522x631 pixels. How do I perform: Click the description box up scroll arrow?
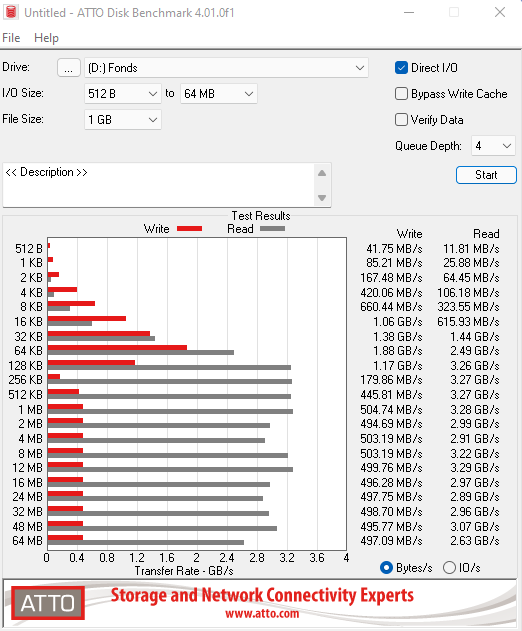point(322,173)
